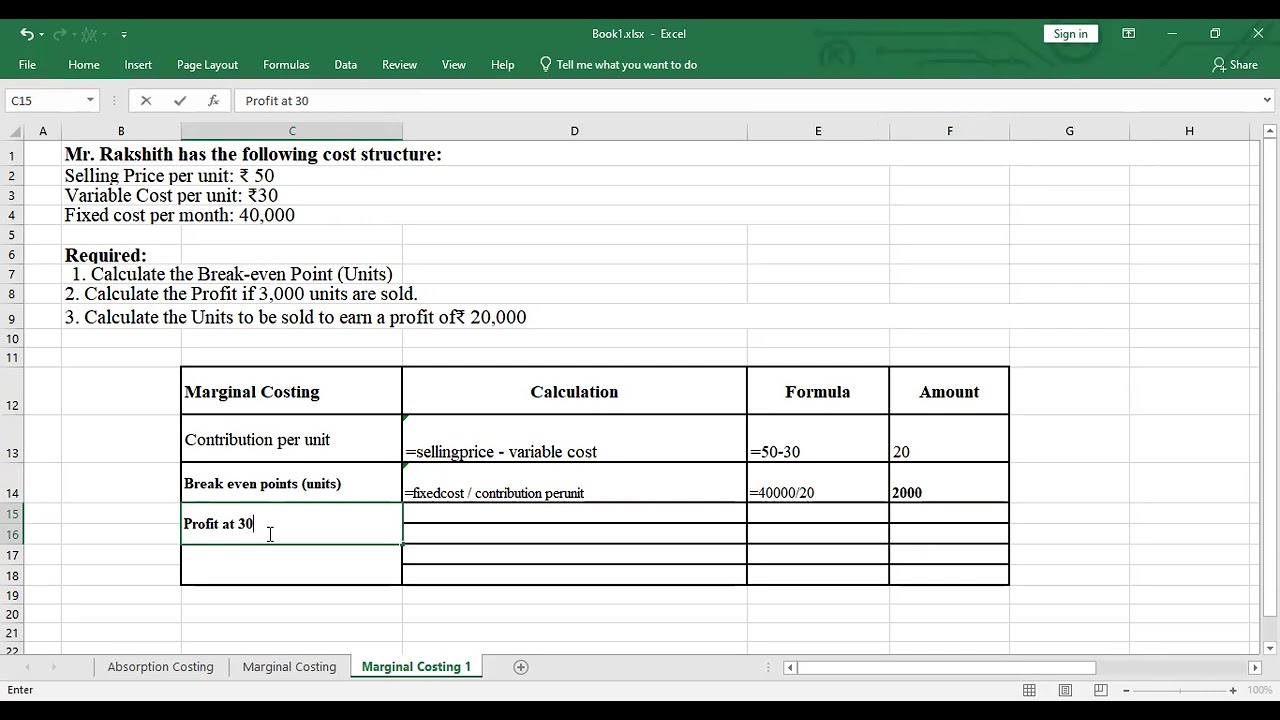Expand the Name Box dropdown arrow
Viewport: 1280px width, 720px height.
pos(90,101)
